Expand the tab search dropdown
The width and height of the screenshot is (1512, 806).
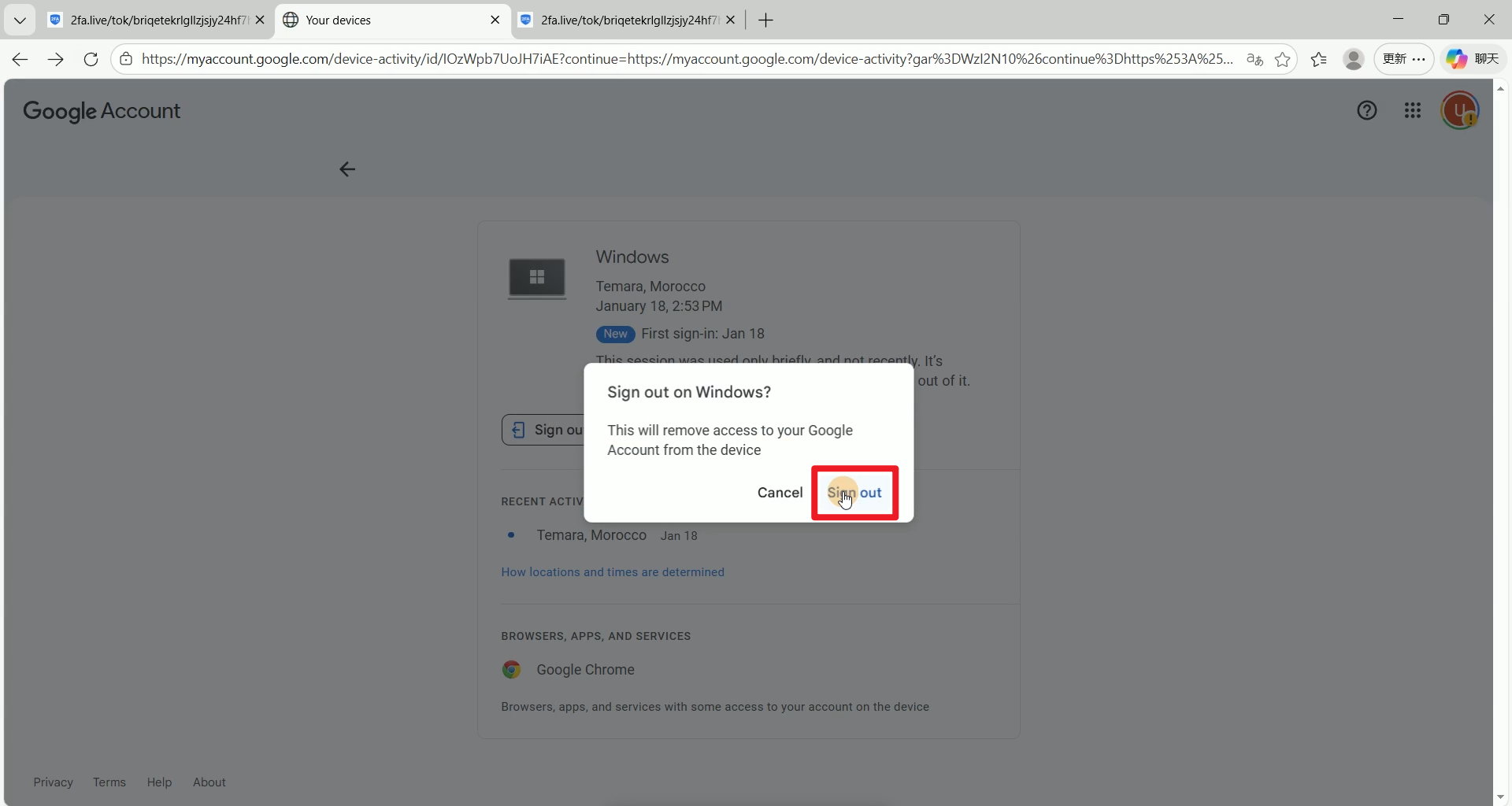click(20, 20)
